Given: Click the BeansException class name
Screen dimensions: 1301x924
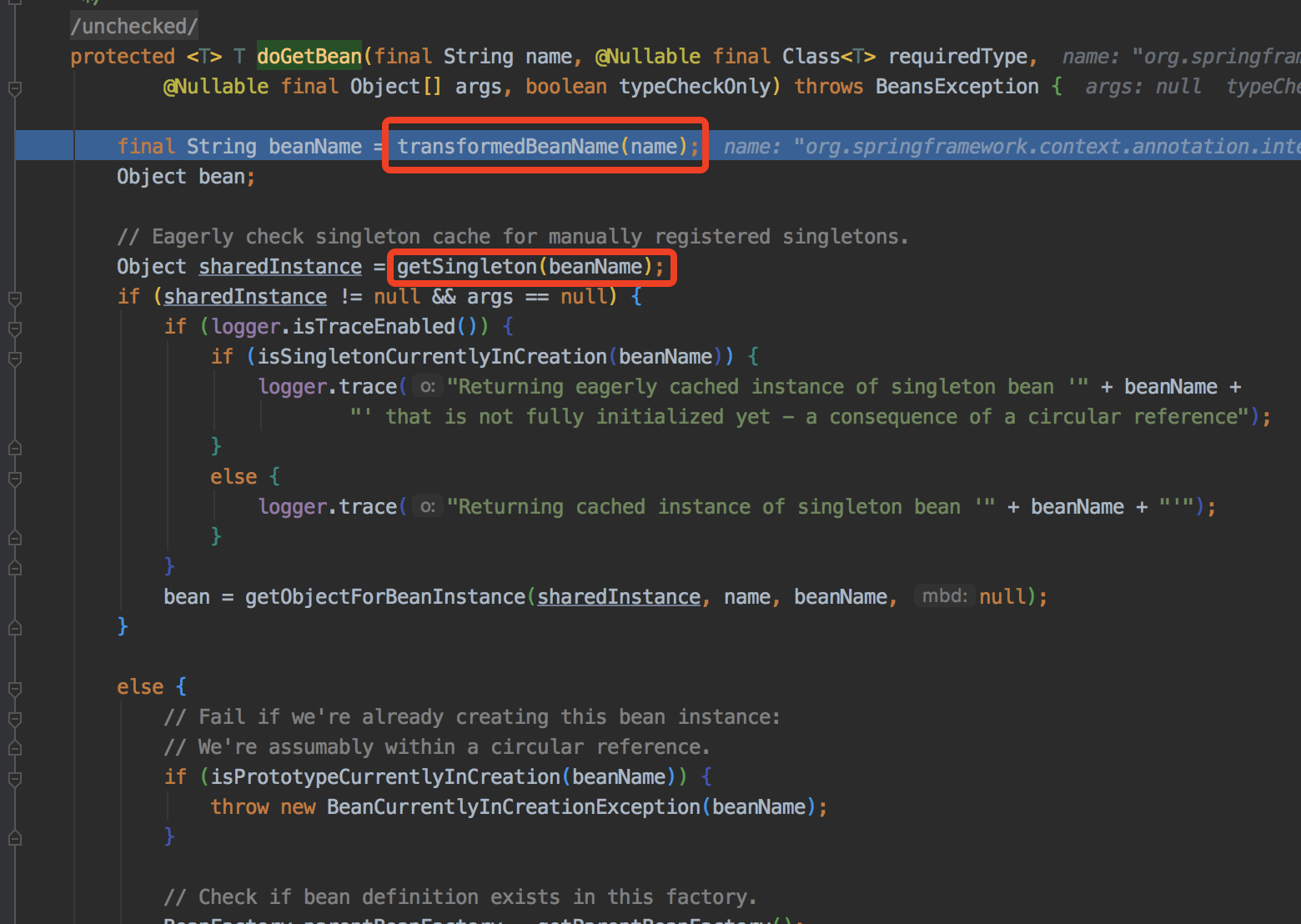Looking at the screenshot, I should pyautogui.click(x=957, y=86).
